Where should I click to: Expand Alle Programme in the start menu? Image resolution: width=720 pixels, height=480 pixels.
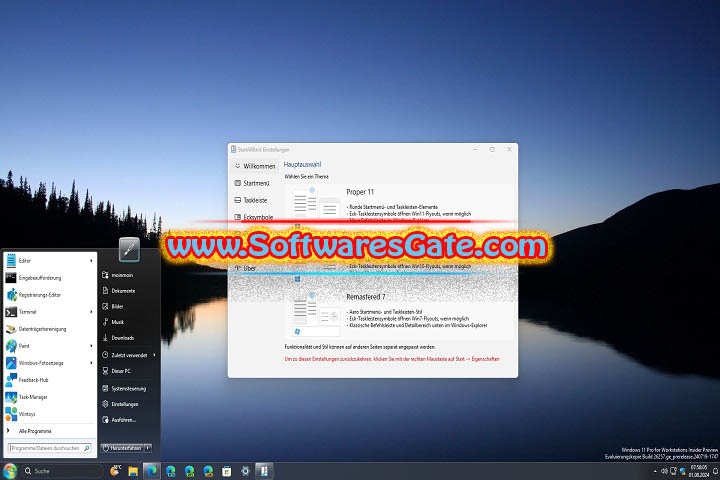click(50, 431)
